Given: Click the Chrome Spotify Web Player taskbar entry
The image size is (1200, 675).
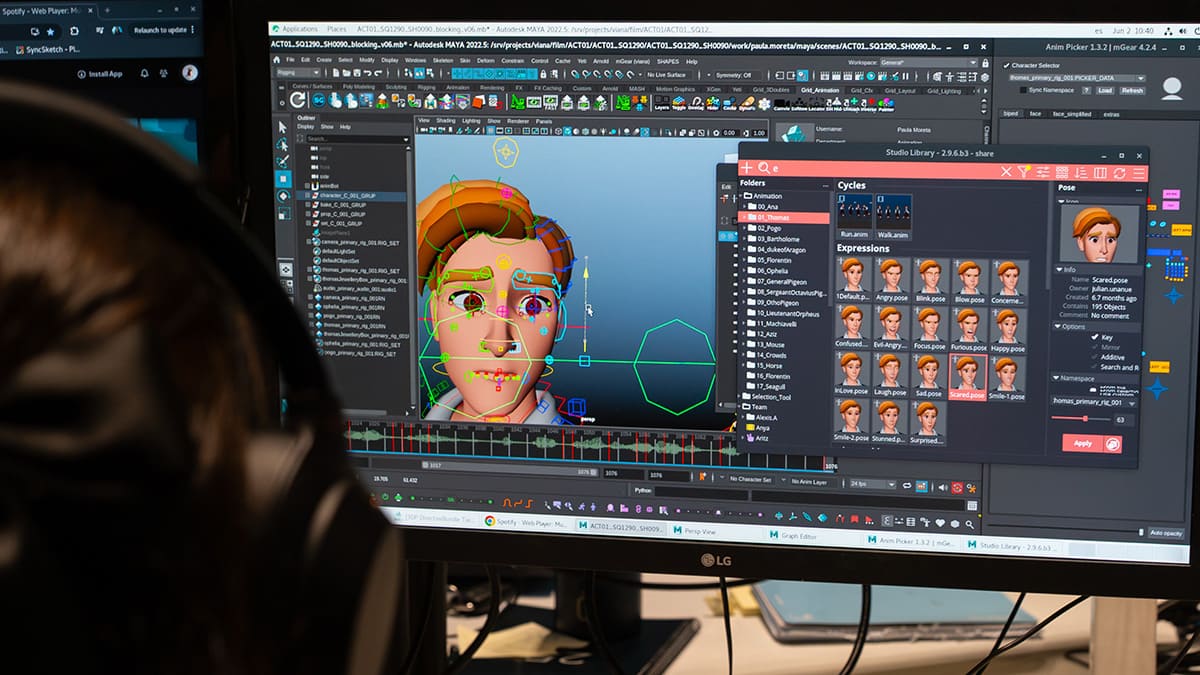Looking at the screenshot, I should [527, 522].
